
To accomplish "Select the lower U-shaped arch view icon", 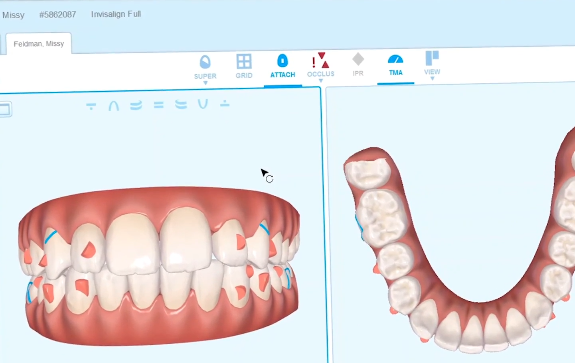I will click(203, 104).
